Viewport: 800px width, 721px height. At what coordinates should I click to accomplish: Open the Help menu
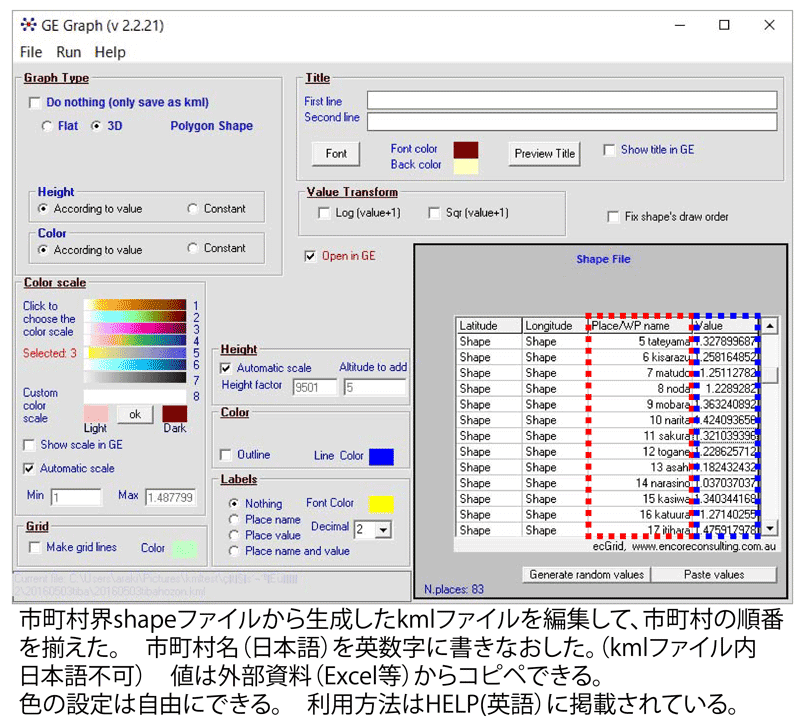coord(110,52)
